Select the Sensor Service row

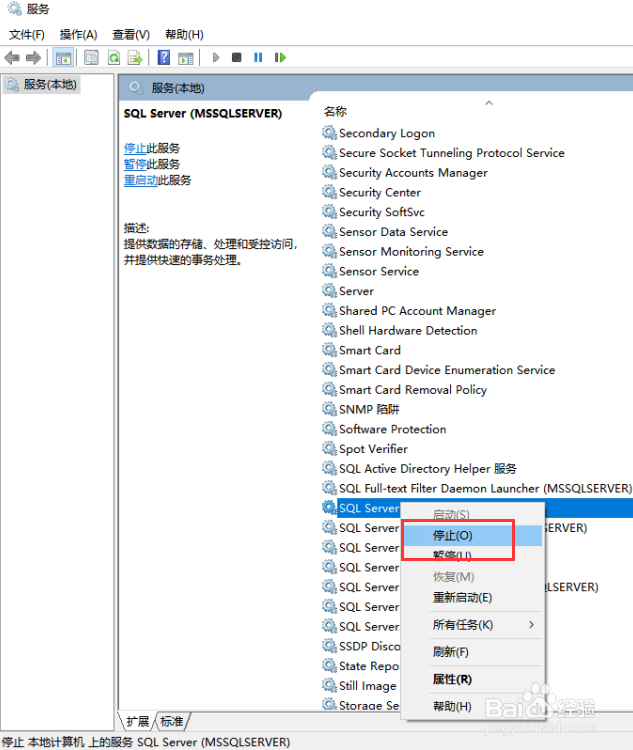pos(378,272)
